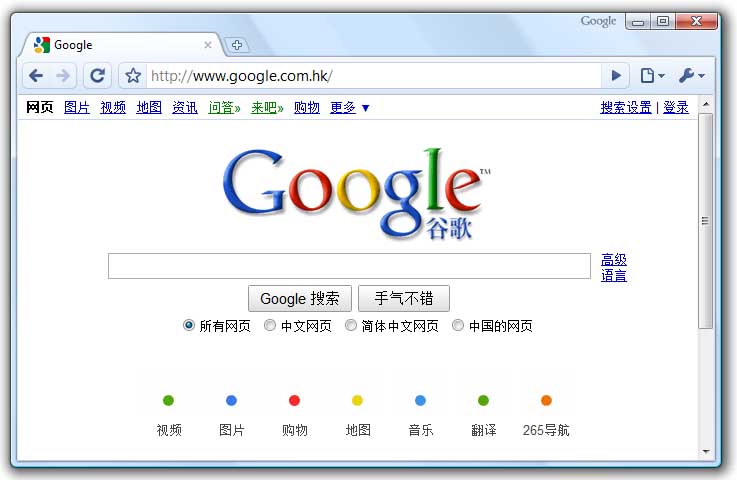Open 视频 in the top navigation bar
The height and width of the screenshot is (480, 737).
click(x=113, y=108)
